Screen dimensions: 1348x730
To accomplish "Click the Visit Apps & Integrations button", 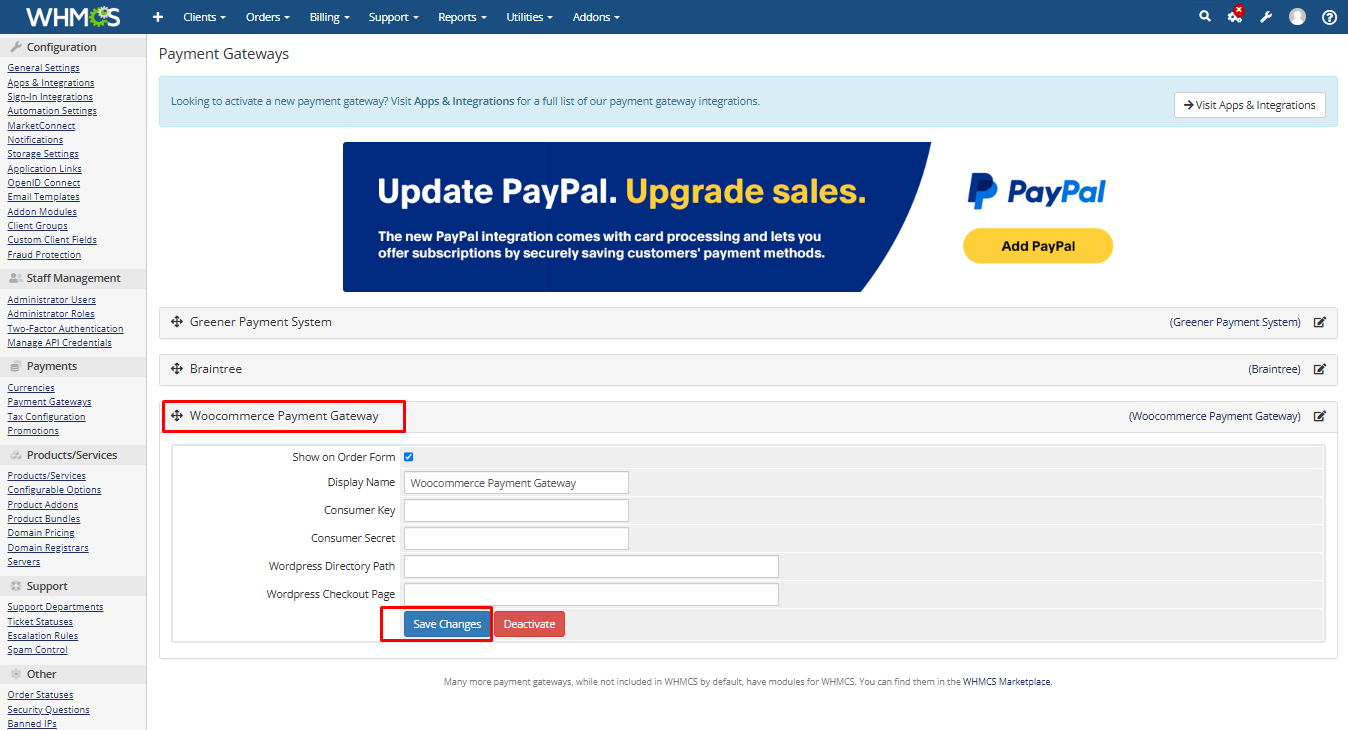I will pos(1250,105).
